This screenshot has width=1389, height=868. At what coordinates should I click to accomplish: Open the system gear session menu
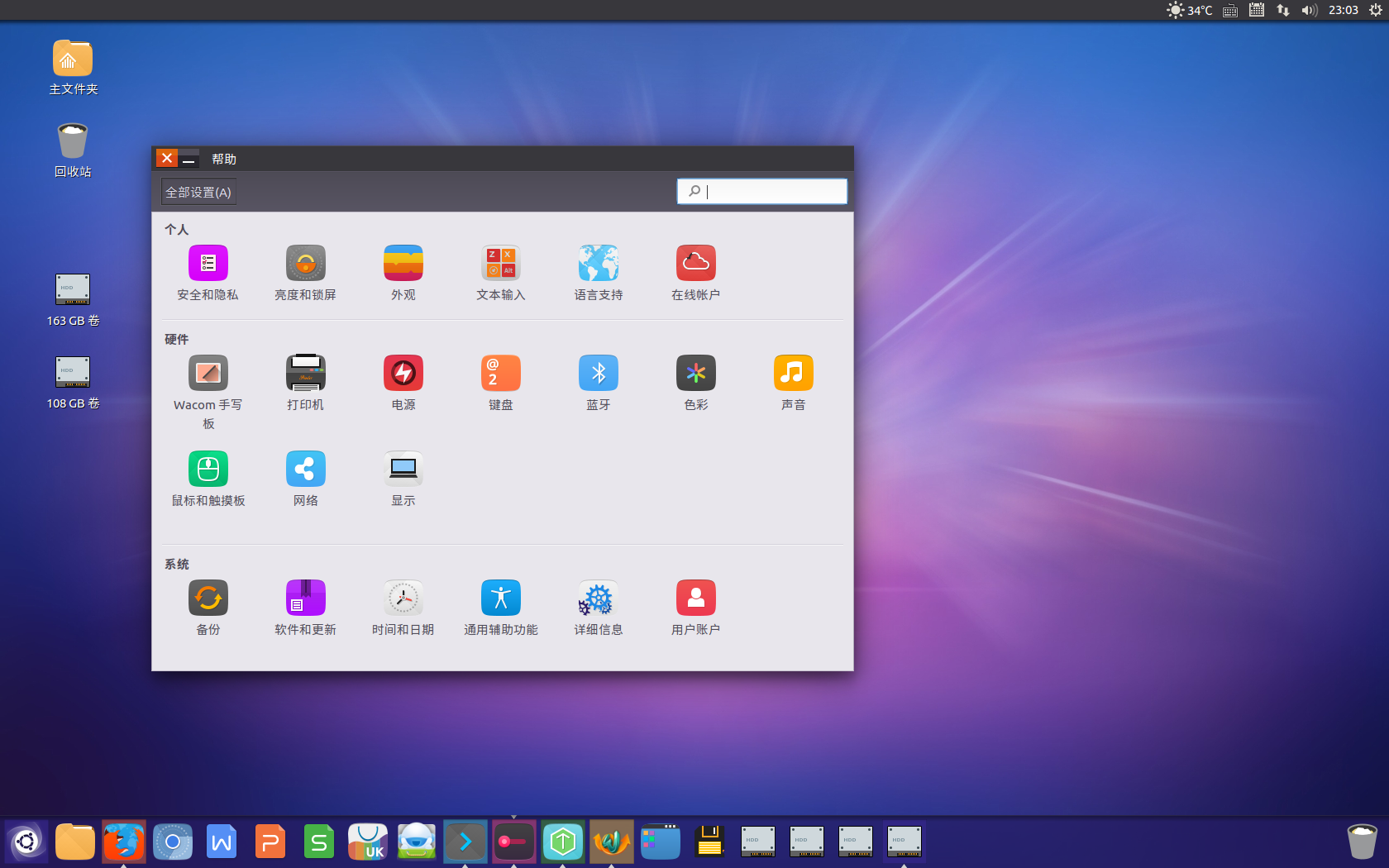point(1376,10)
